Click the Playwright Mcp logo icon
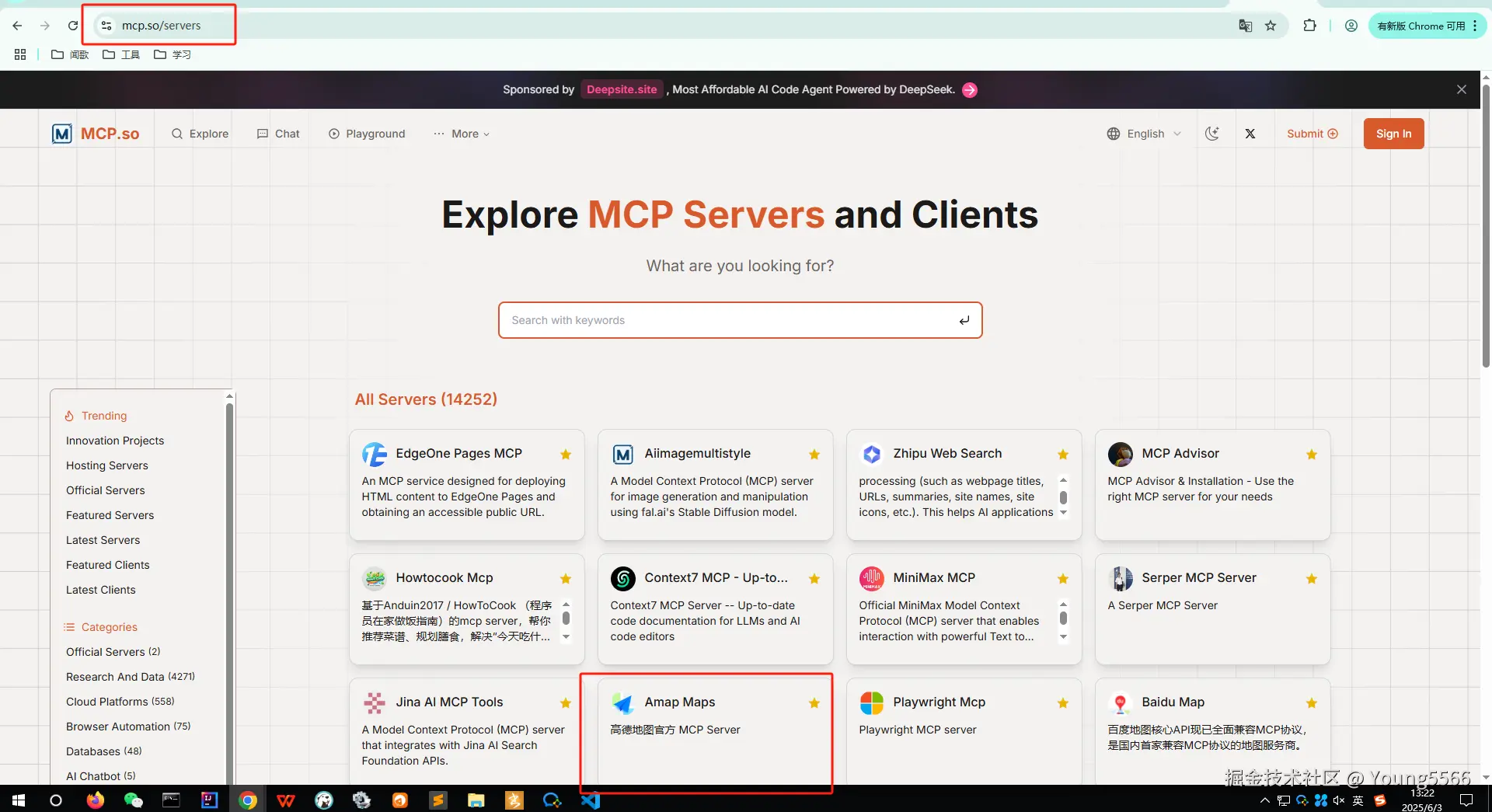 [x=872, y=702]
